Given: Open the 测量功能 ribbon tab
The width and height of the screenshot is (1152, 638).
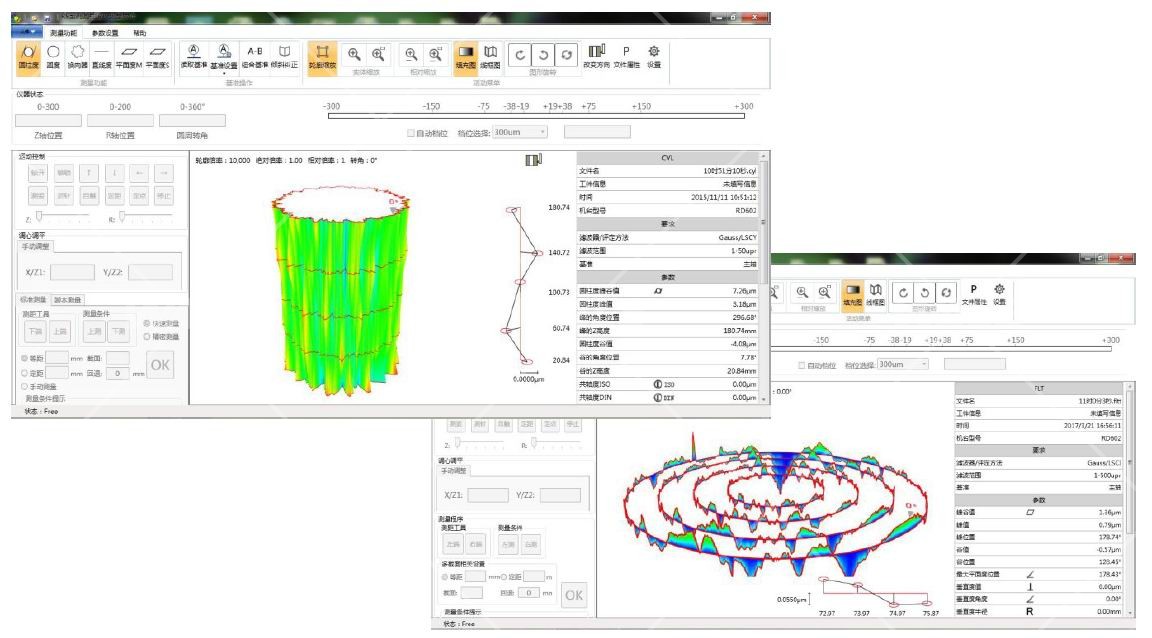Looking at the screenshot, I should [63, 33].
